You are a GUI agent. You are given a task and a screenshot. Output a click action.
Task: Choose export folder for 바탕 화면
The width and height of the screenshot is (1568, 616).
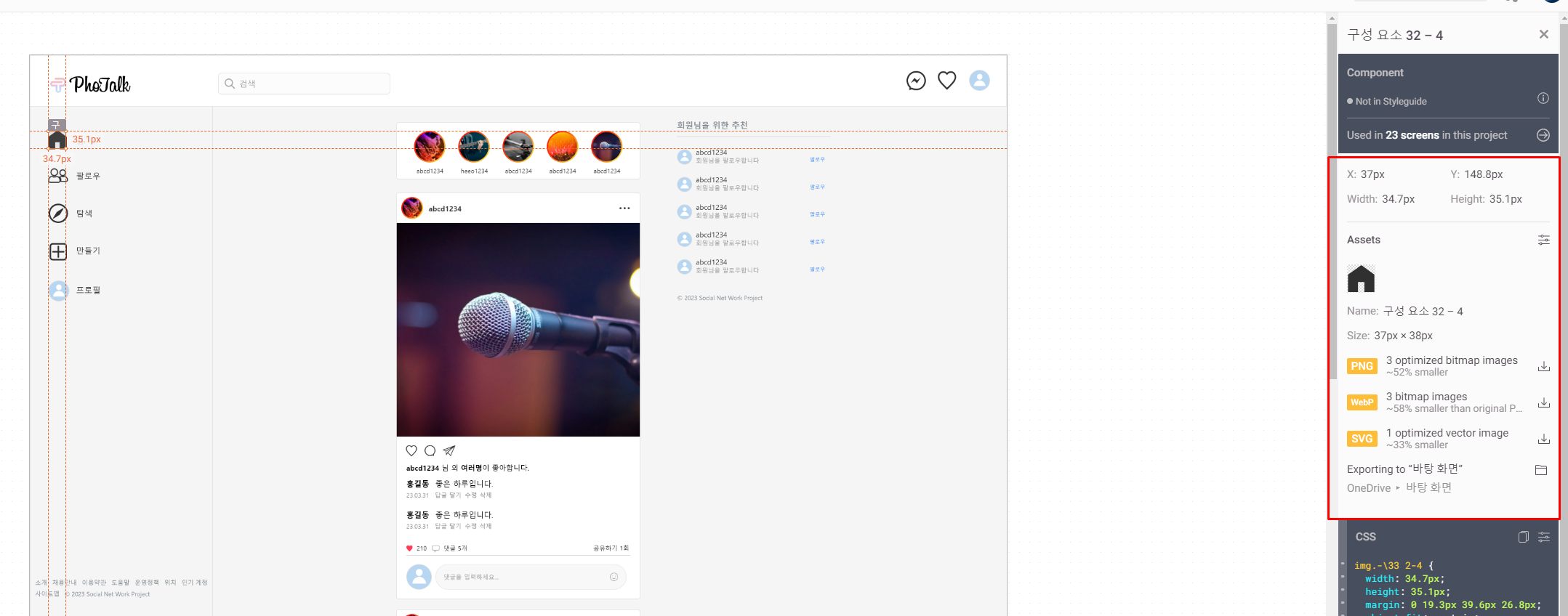click(x=1541, y=470)
